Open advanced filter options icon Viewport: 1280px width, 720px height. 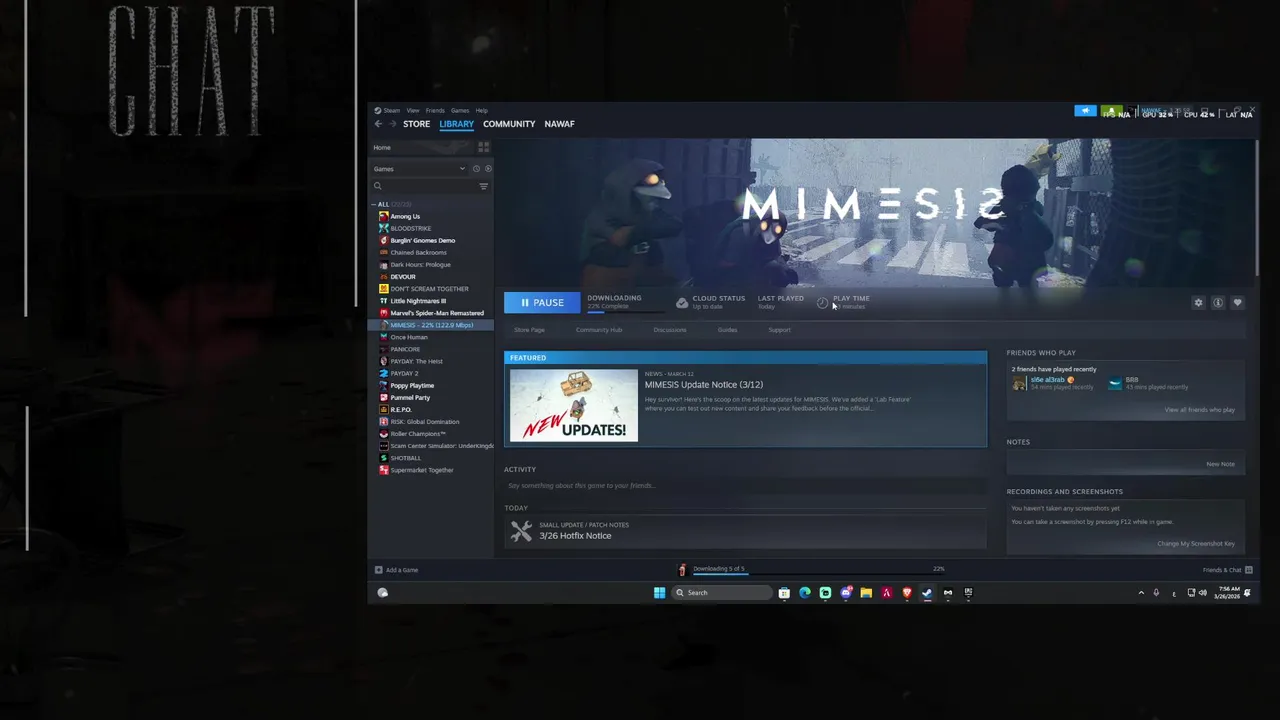coord(484,186)
